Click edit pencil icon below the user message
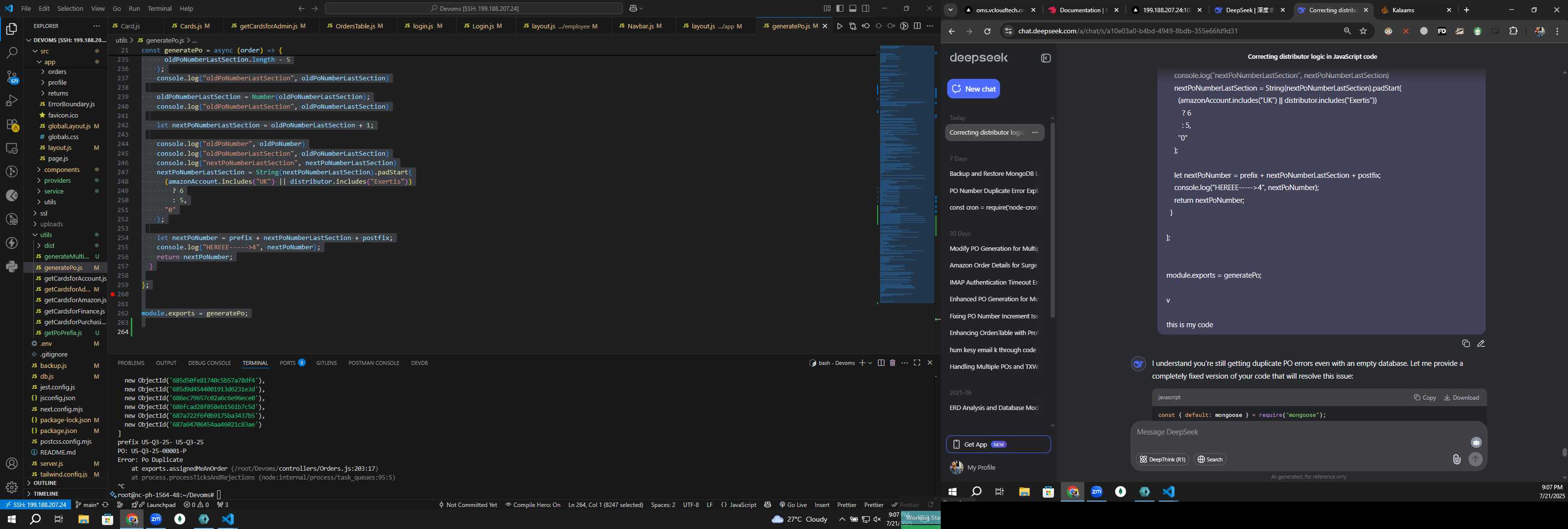 [x=1481, y=344]
